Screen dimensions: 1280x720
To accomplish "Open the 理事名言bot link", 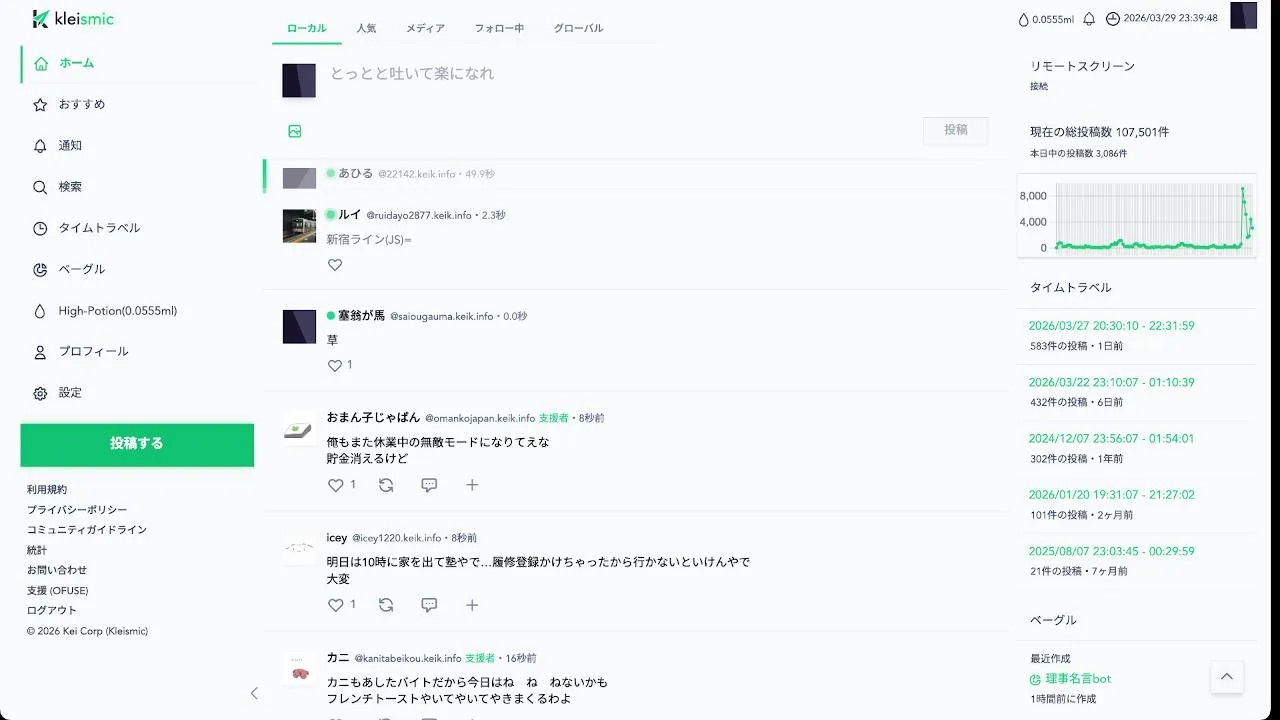I will tap(1078, 678).
